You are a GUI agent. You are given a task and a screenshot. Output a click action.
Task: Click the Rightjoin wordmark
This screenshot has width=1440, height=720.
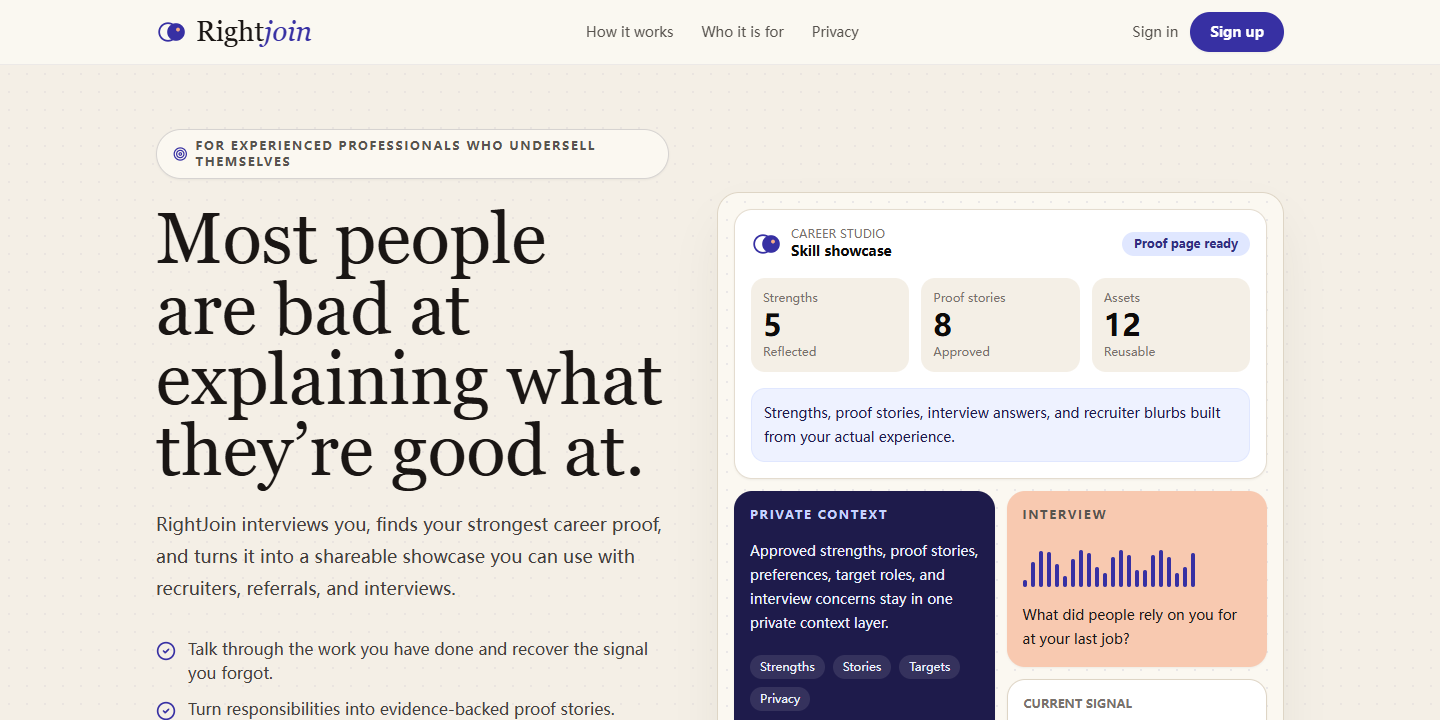254,32
